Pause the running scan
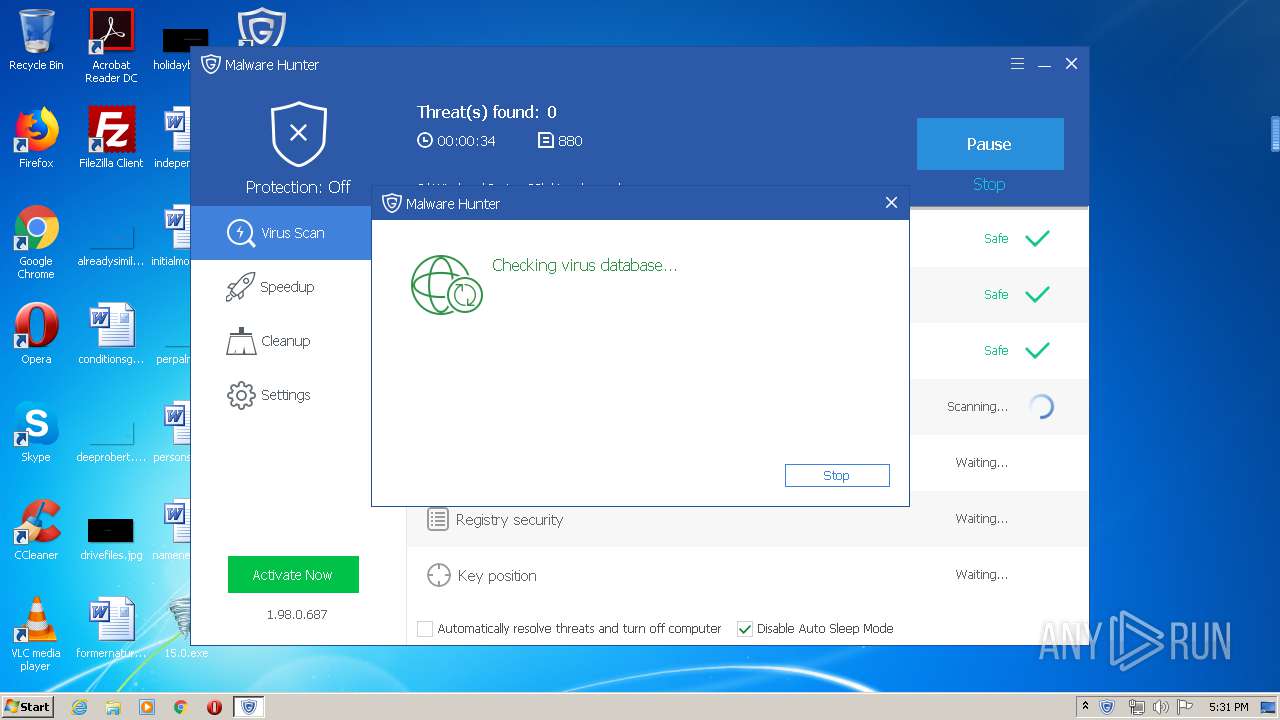Image resolution: width=1280 pixels, height=720 pixels. click(x=990, y=144)
